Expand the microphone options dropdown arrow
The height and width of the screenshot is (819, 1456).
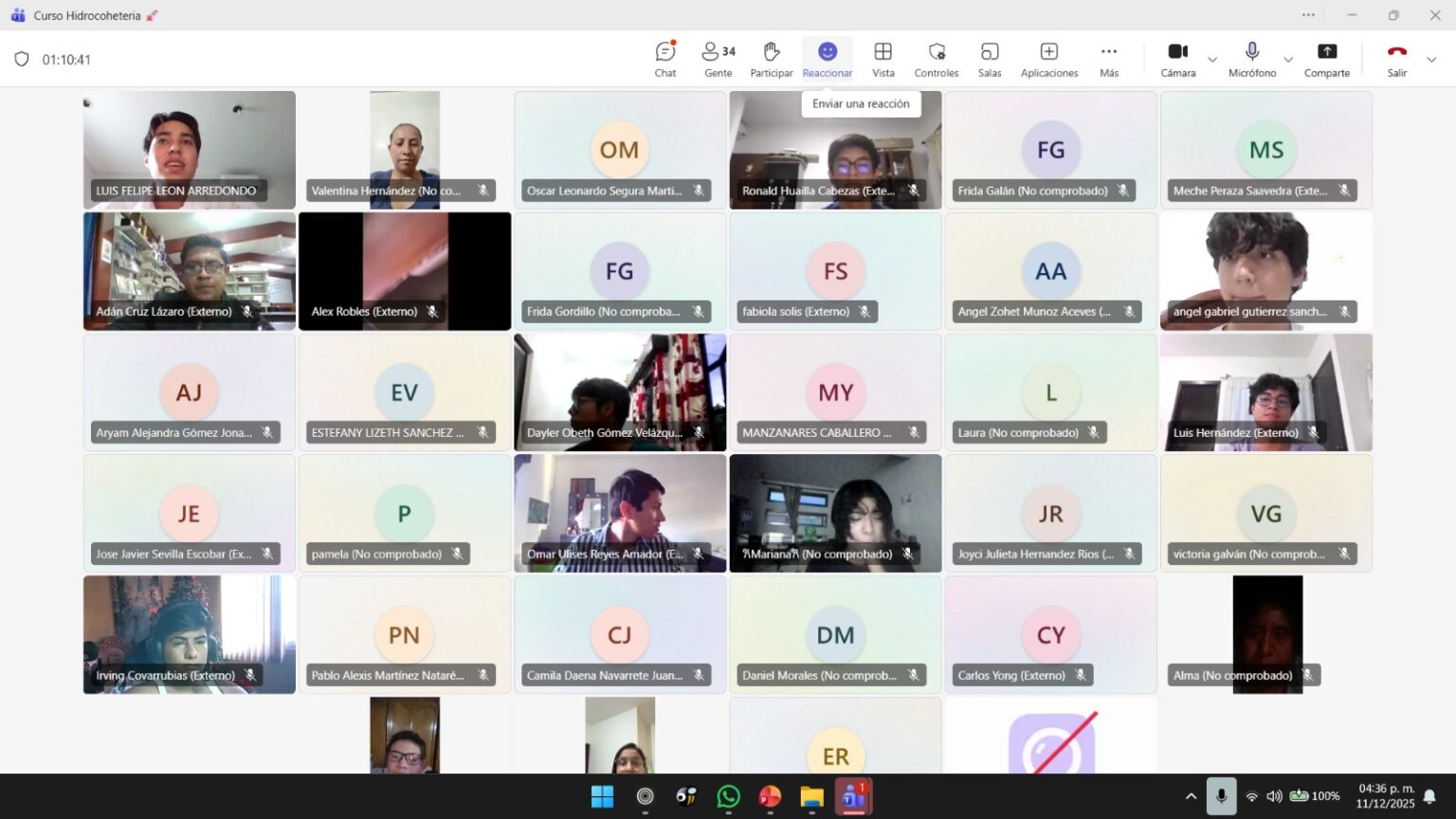(1287, 60)
